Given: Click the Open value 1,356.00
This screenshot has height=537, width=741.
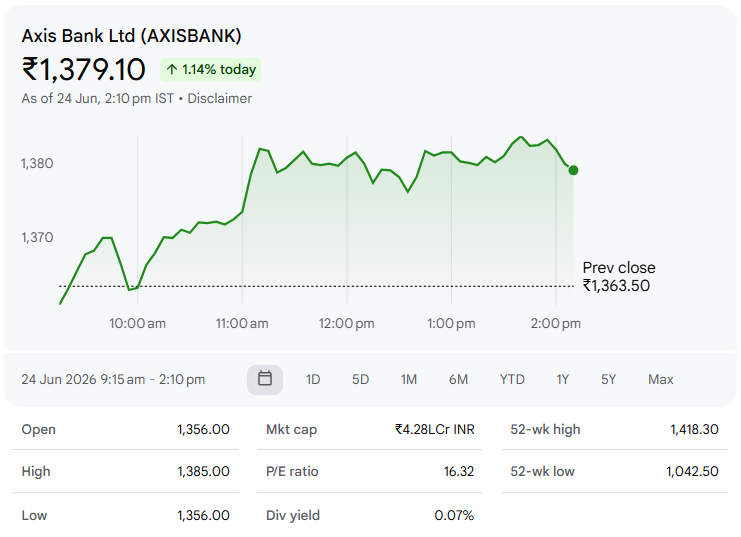Looking at the screenshot, I should tap(203, 429).
